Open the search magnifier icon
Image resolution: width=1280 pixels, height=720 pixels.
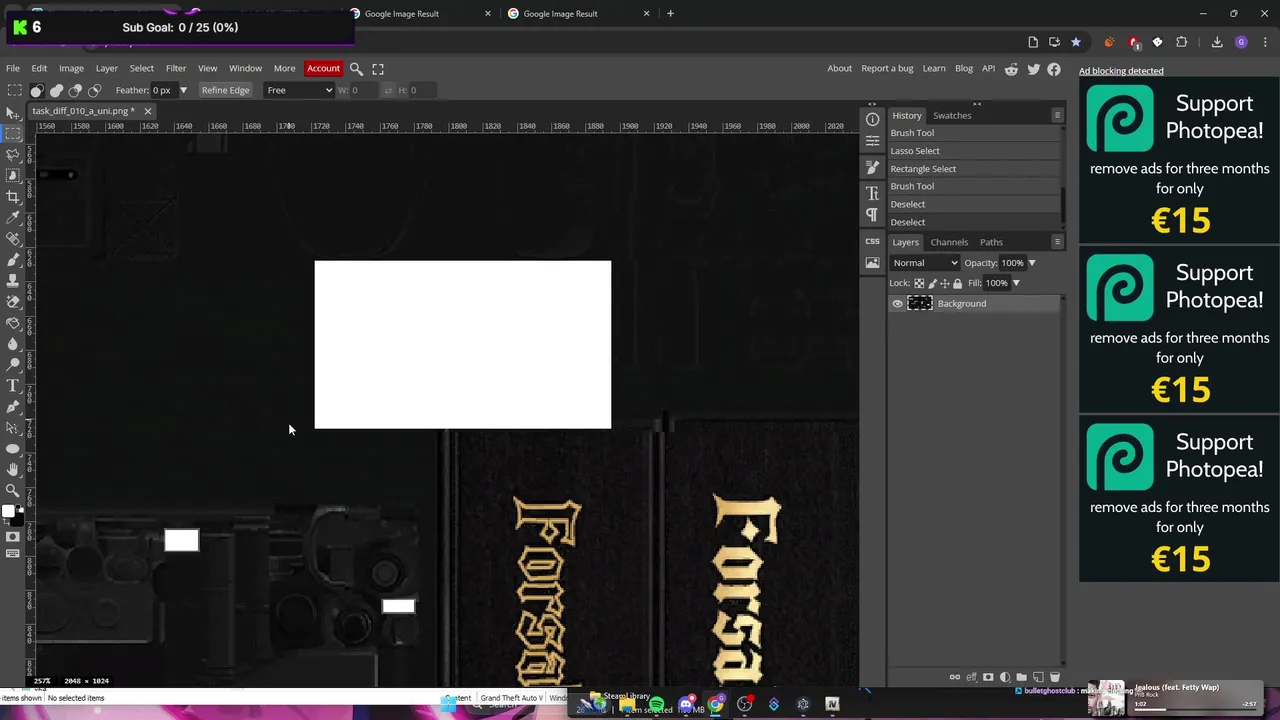(356, 69)
